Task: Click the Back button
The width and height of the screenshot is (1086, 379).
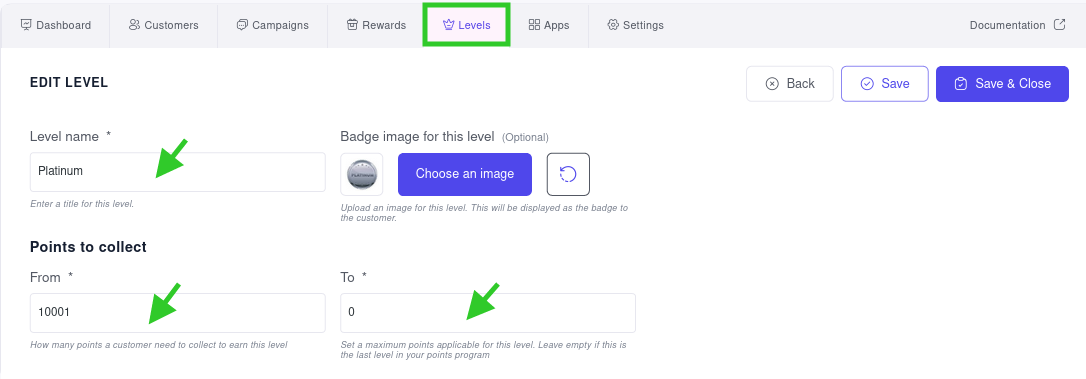Action: coord(790,84)
